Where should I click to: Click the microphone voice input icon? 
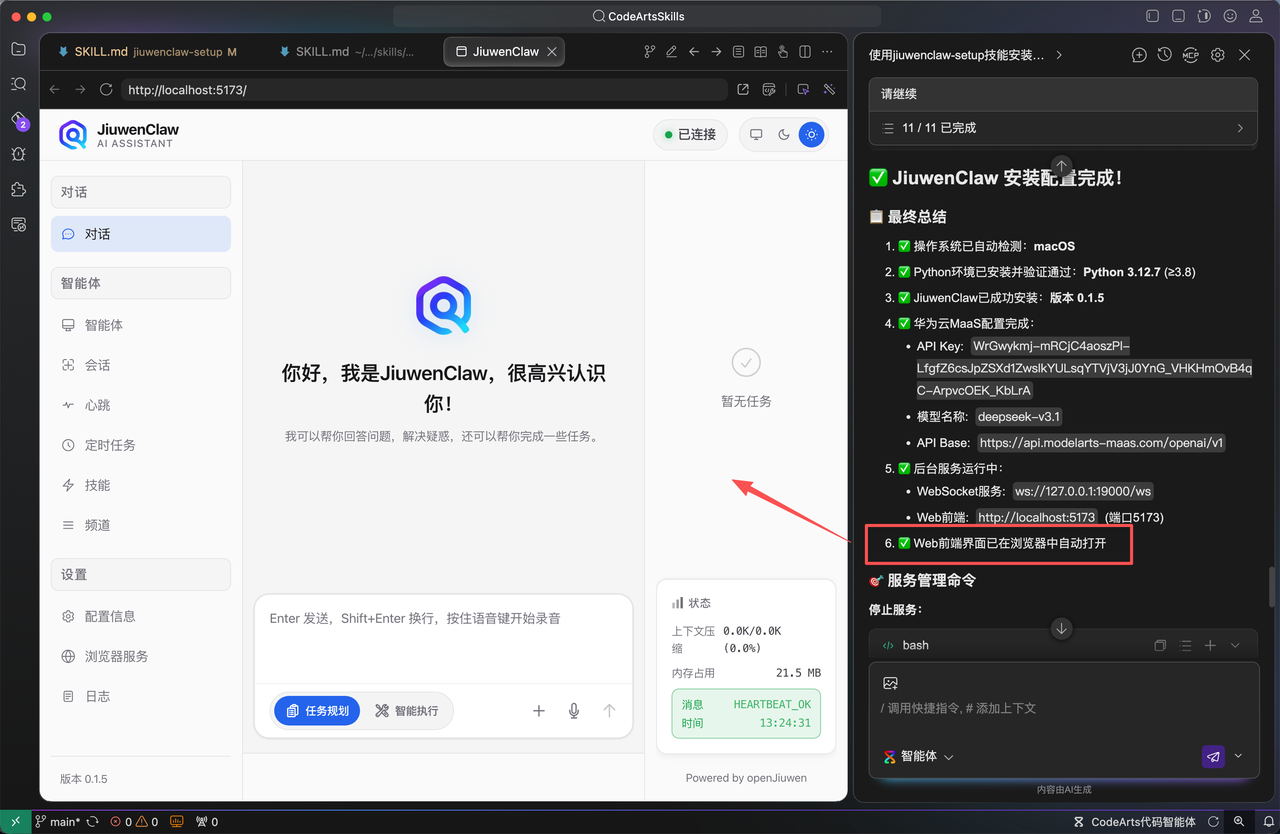(x=574, y=711)
